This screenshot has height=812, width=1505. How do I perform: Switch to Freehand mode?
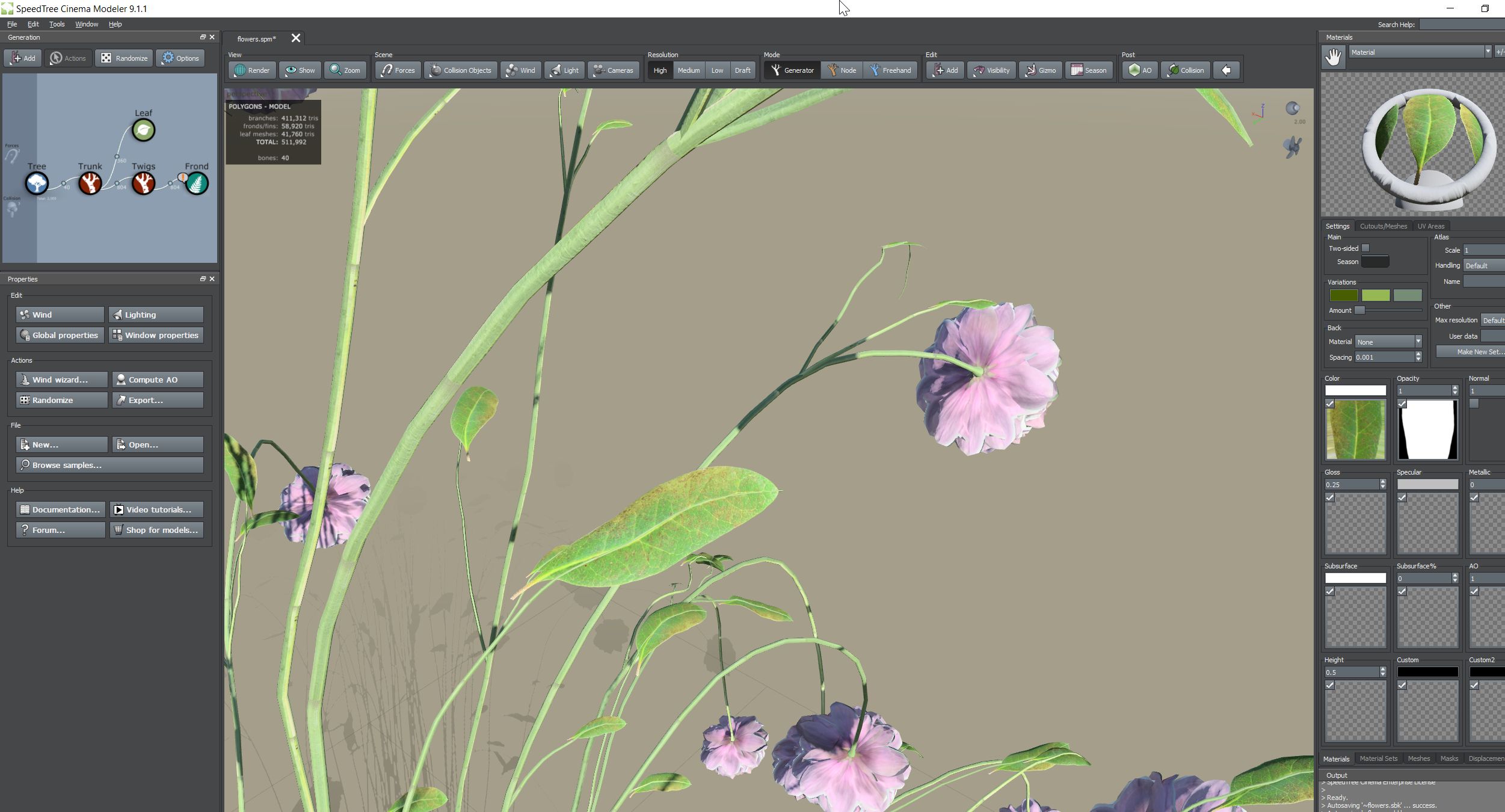(890, 70)
